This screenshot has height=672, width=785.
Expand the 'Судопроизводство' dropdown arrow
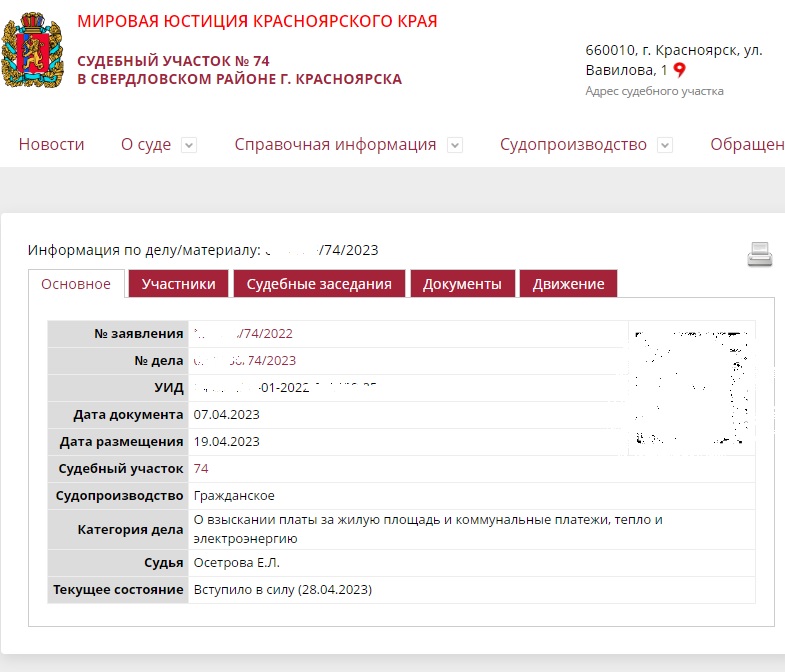(x=665, y=145)
